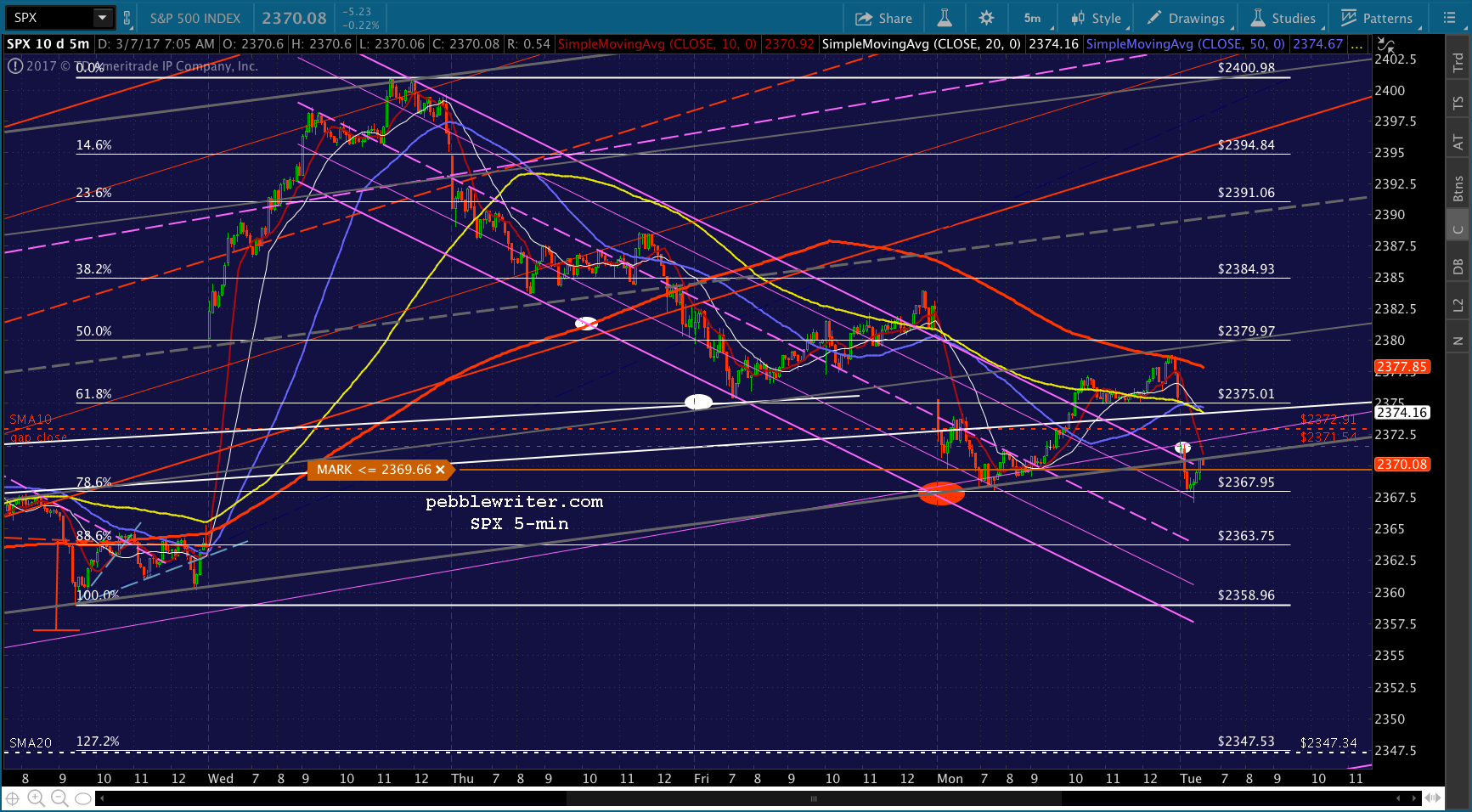1472x812 pixels.
Task: Open the Trd side tab
Action: (1458, 61)
